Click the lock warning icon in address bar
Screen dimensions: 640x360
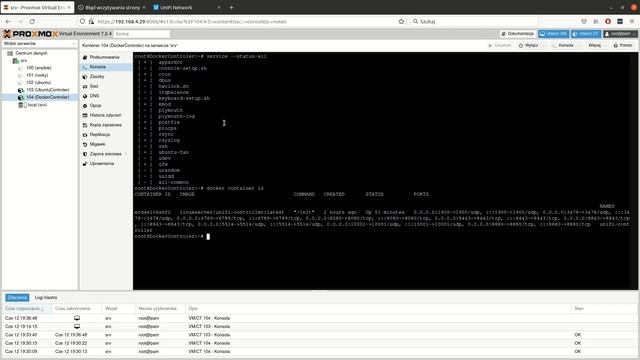(x=91, y=21)
